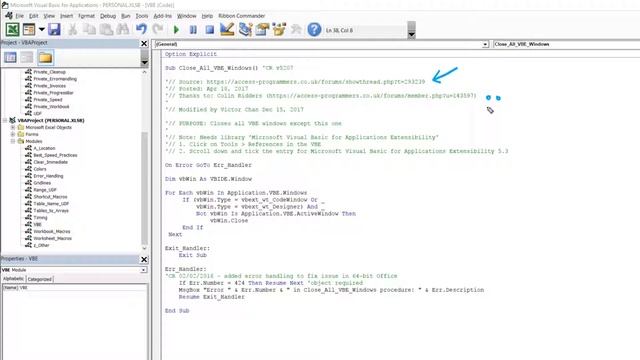Select the Table_Name_UDF module
The image size is (640, 360).
click(x=51, y=204)
